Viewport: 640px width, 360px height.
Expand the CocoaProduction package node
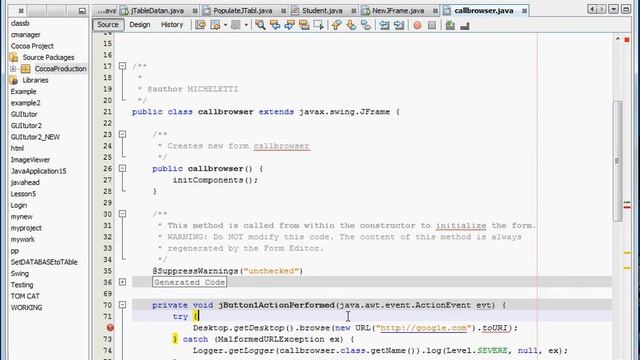[13, 69]
